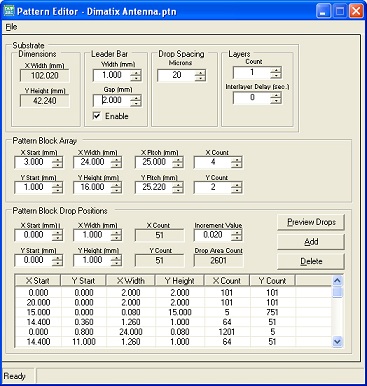Increase Increment Value with up arrow

pos(237,232)
